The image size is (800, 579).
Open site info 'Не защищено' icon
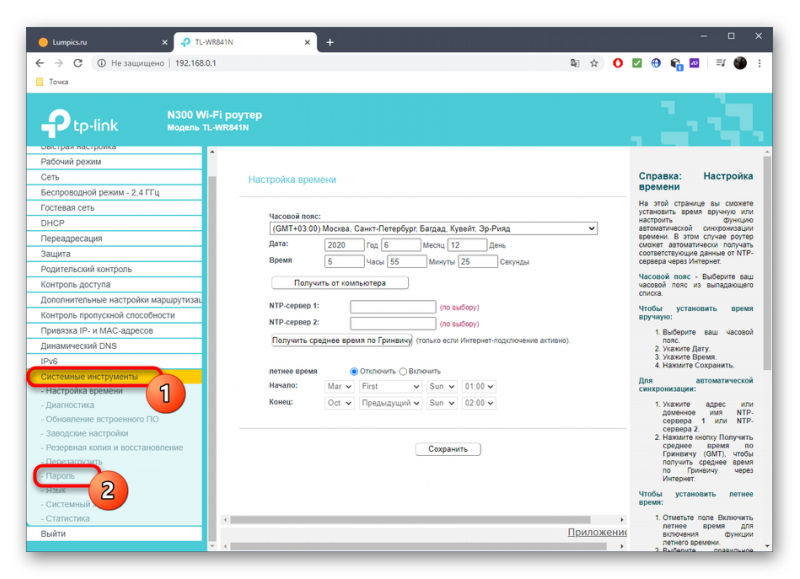pos(102,63)
